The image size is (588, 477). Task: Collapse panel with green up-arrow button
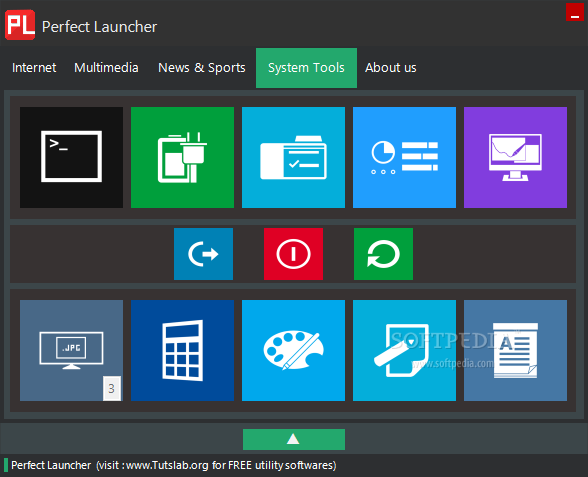tap(294, 439)
